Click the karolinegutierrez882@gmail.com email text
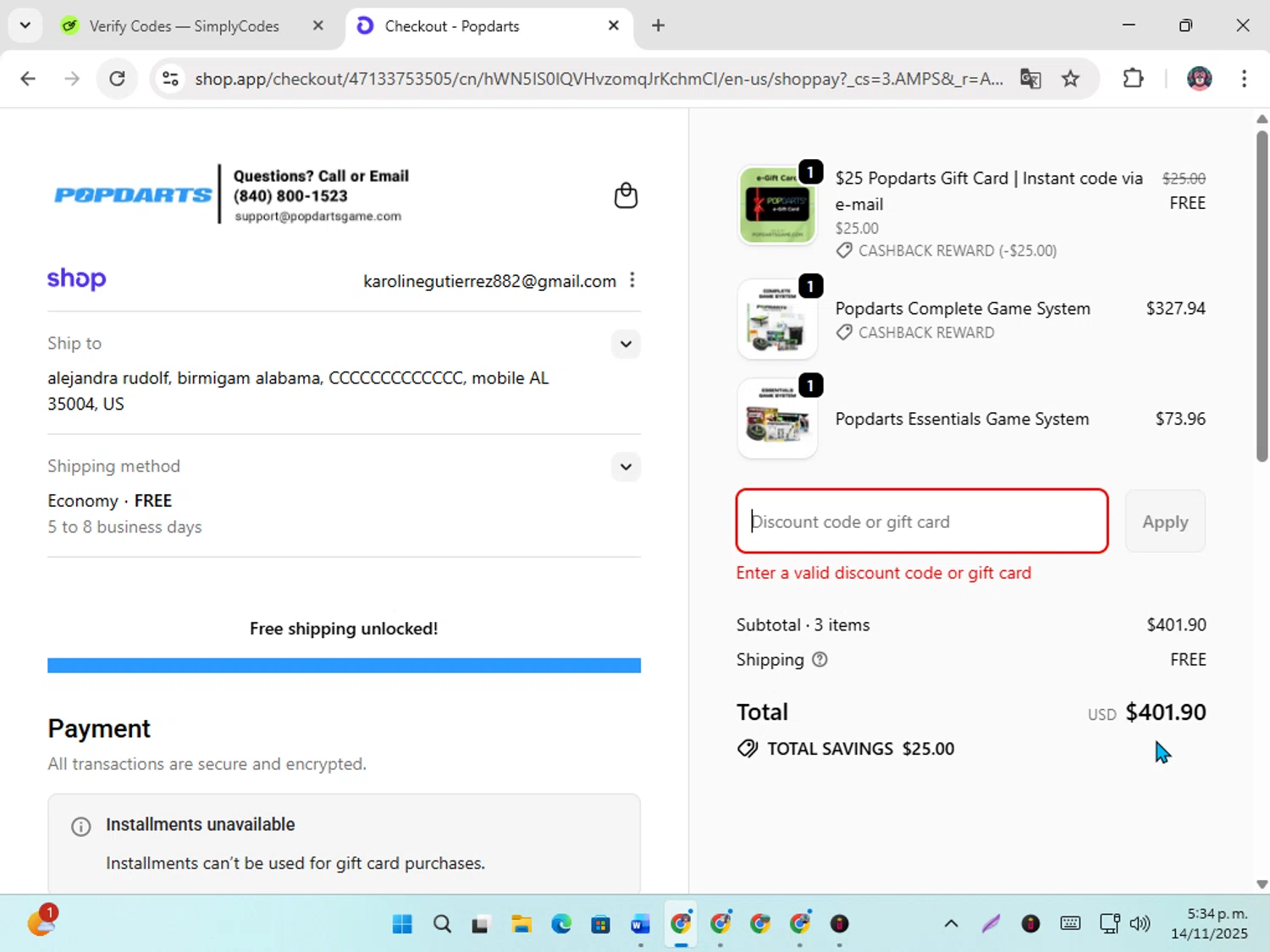This screenshot has width=1270, height=952. [489, 281]
